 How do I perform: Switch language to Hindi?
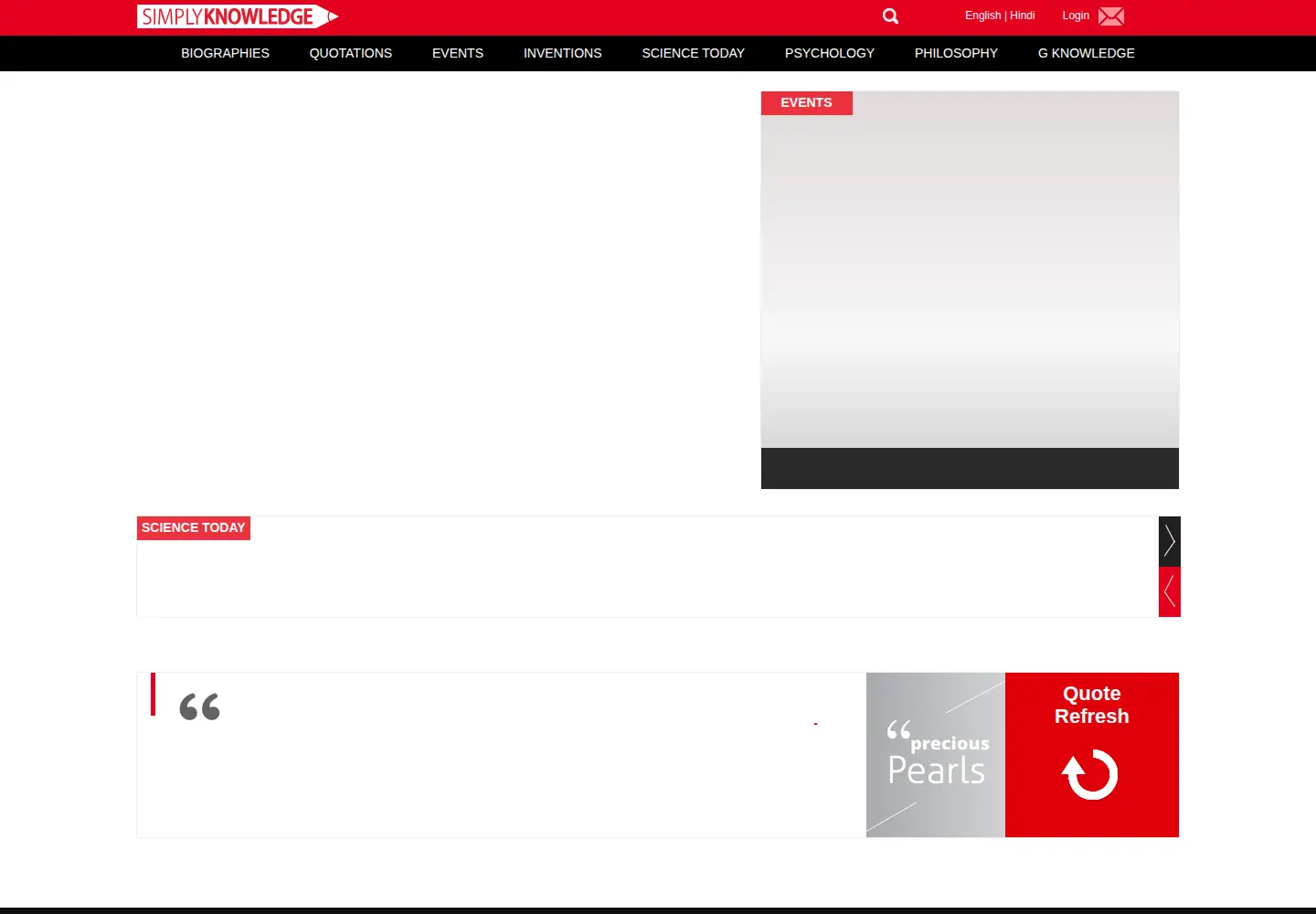click(x=1023, y=16)
